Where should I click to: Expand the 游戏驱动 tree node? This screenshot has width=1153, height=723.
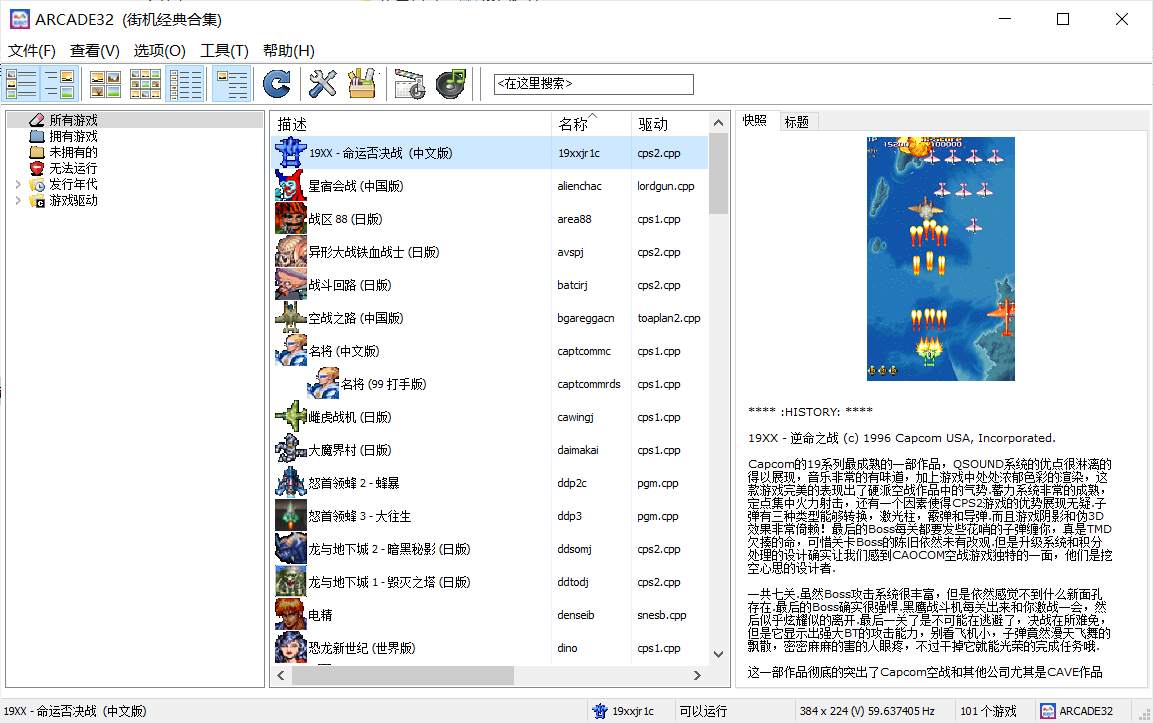[x=18, y=200]
